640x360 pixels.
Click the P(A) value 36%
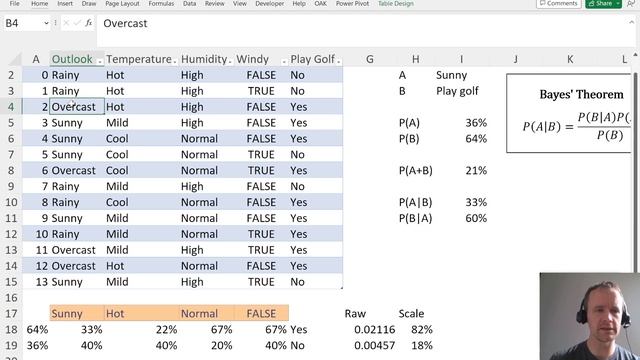(x=476, y=123)
